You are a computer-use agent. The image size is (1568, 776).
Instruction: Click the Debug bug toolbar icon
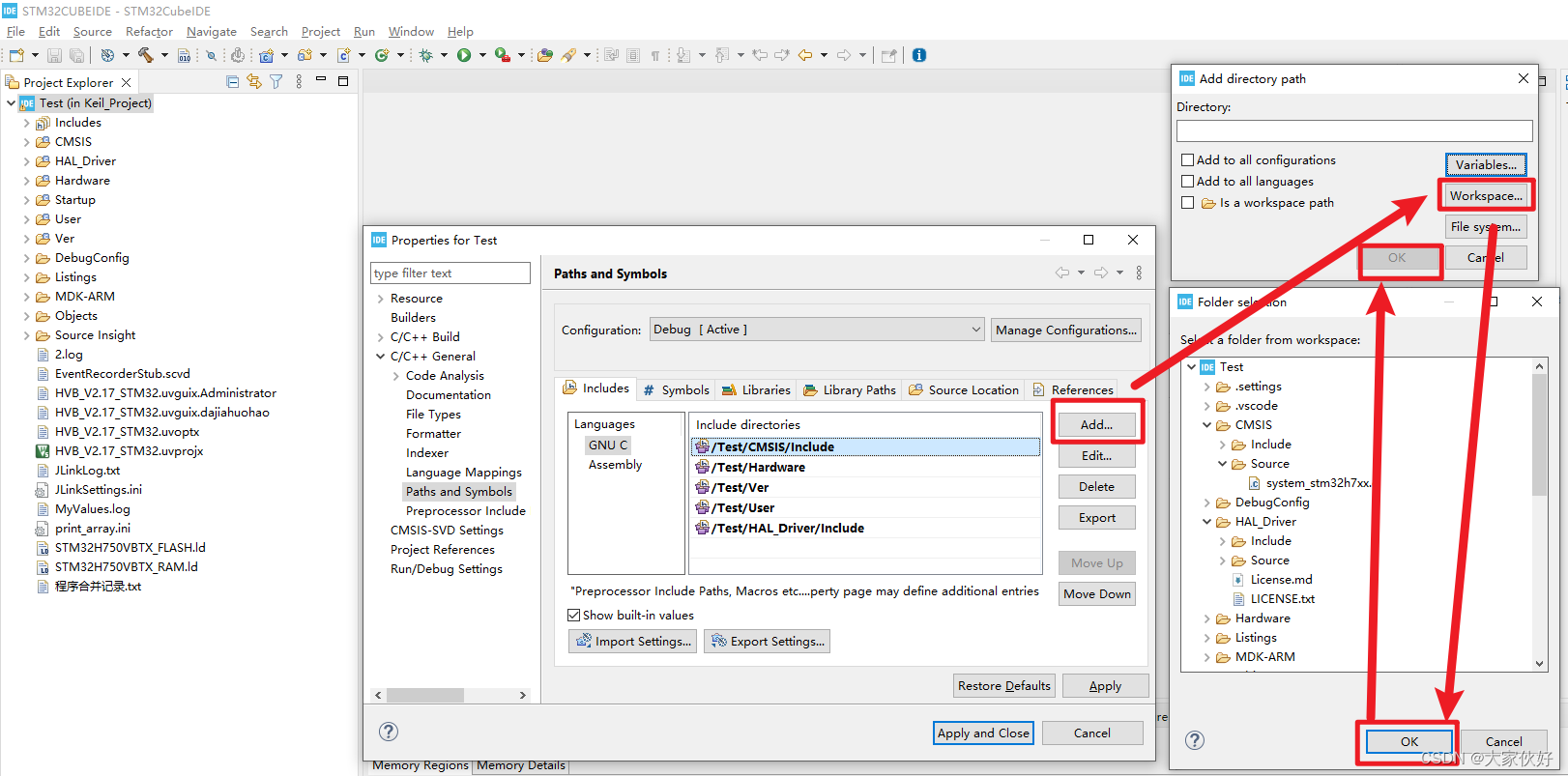tap(425, 55)
